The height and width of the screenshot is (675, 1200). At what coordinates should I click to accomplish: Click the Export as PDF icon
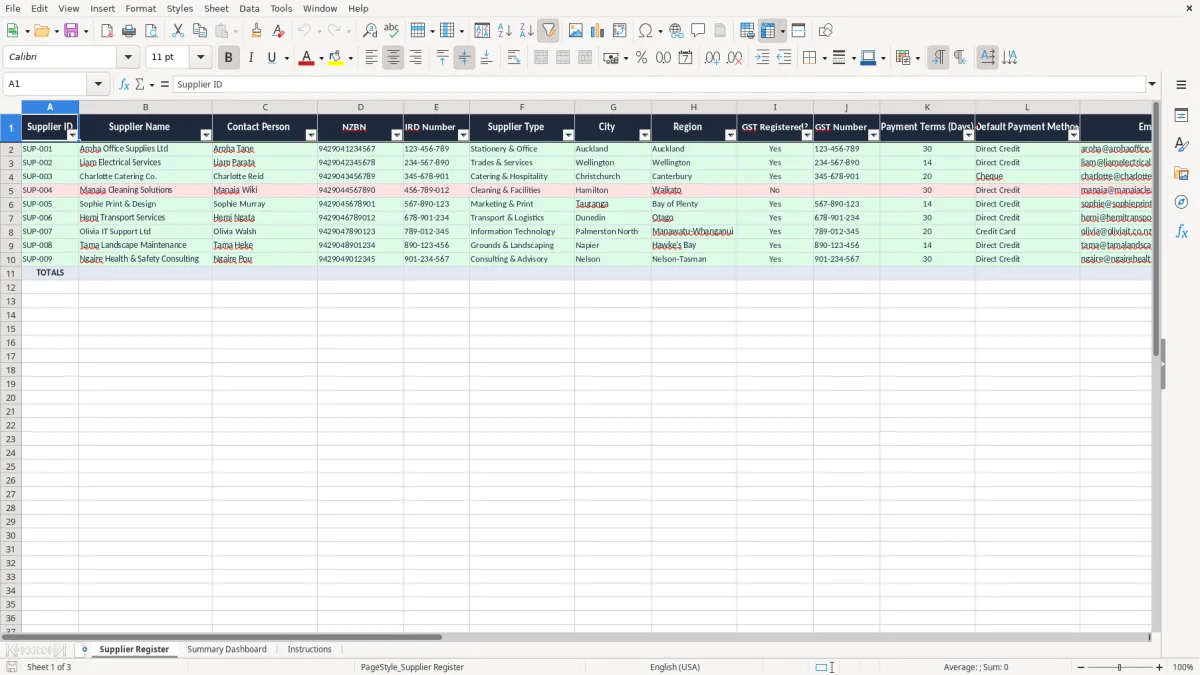click(x=107, y=31)
